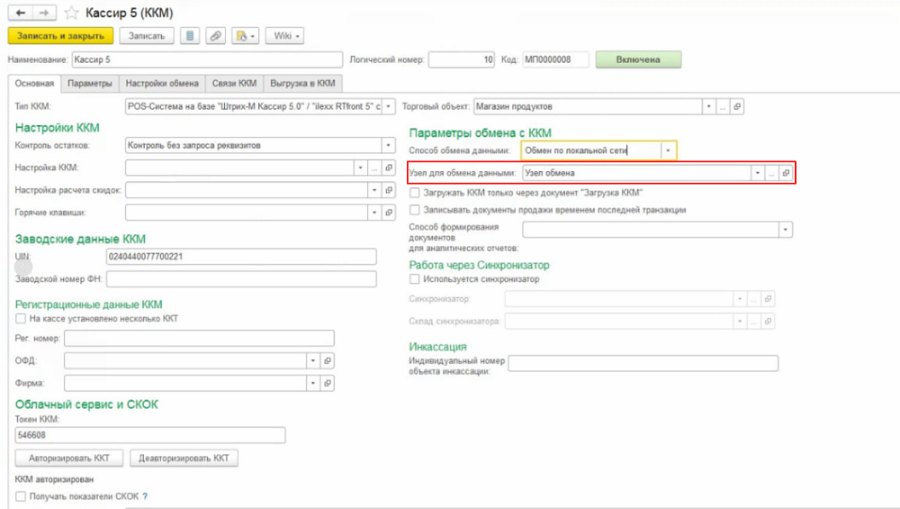
Task: Open Узел для обмена данными record icon
Action: click(x=786, y=173)
